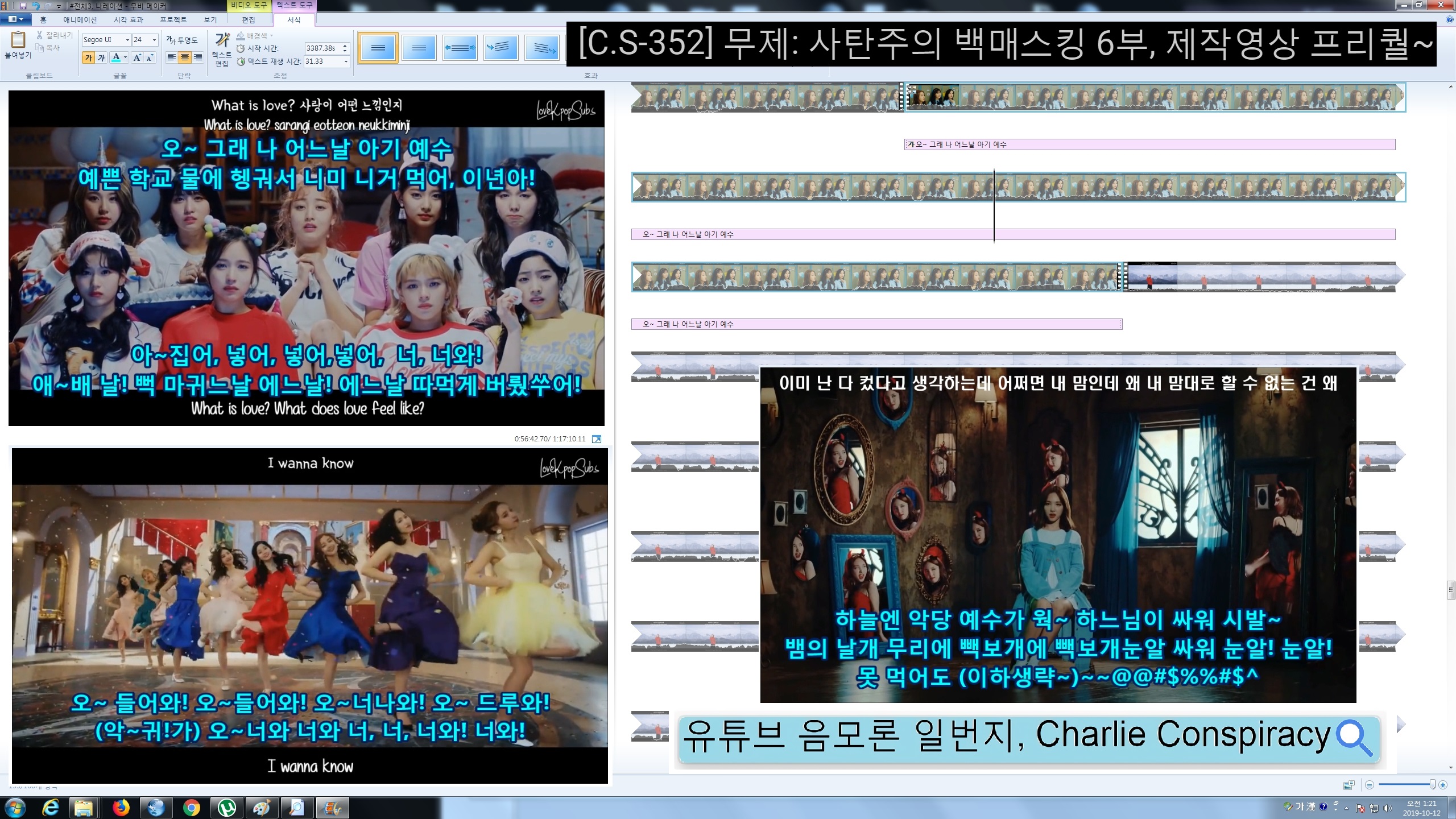Undo the last action in quick access toolbar
Image resolution: width=1456 pixels, height=819 pixels.
[x=36, y=6]
